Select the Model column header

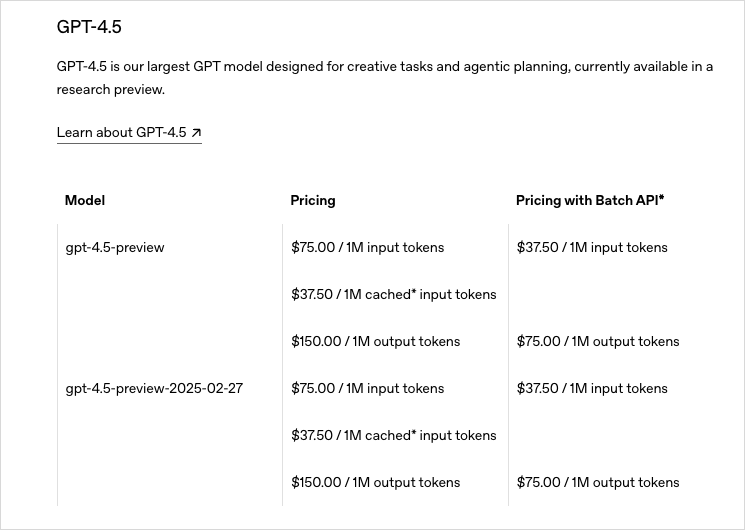point(85,200)
